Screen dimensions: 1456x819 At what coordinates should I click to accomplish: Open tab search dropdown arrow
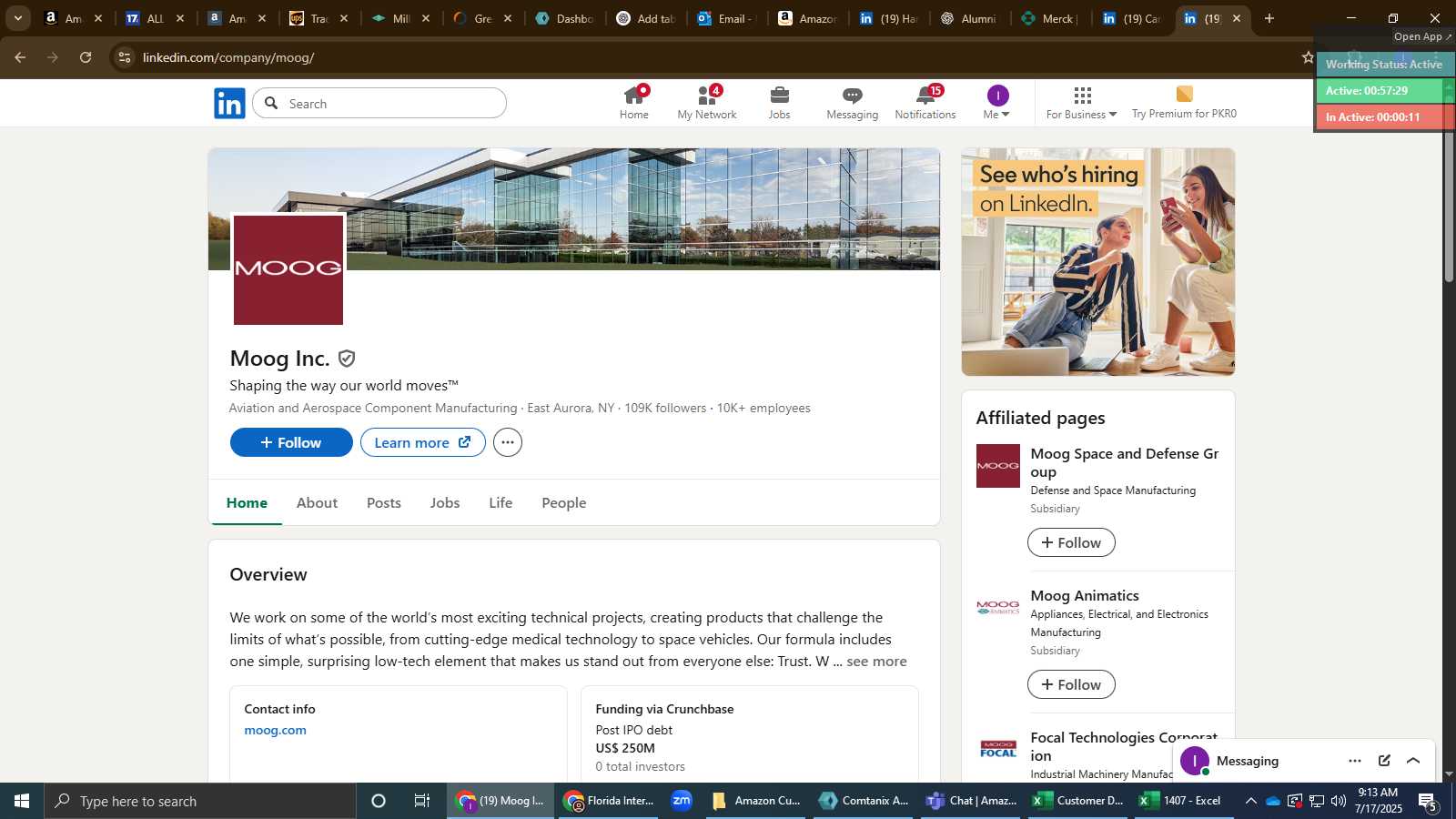(x=17, y=18)
